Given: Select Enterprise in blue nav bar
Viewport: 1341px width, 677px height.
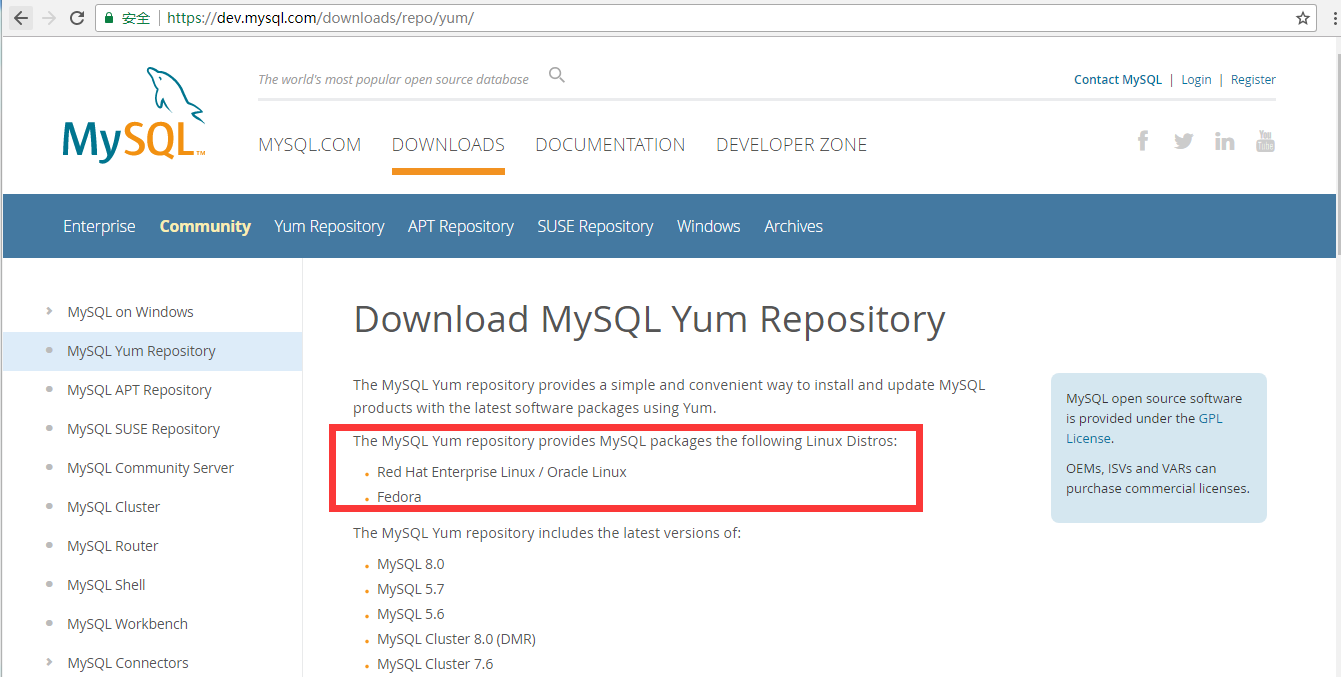Looking at the screenshot, I should pyautogui.click(x=99, y=226).
